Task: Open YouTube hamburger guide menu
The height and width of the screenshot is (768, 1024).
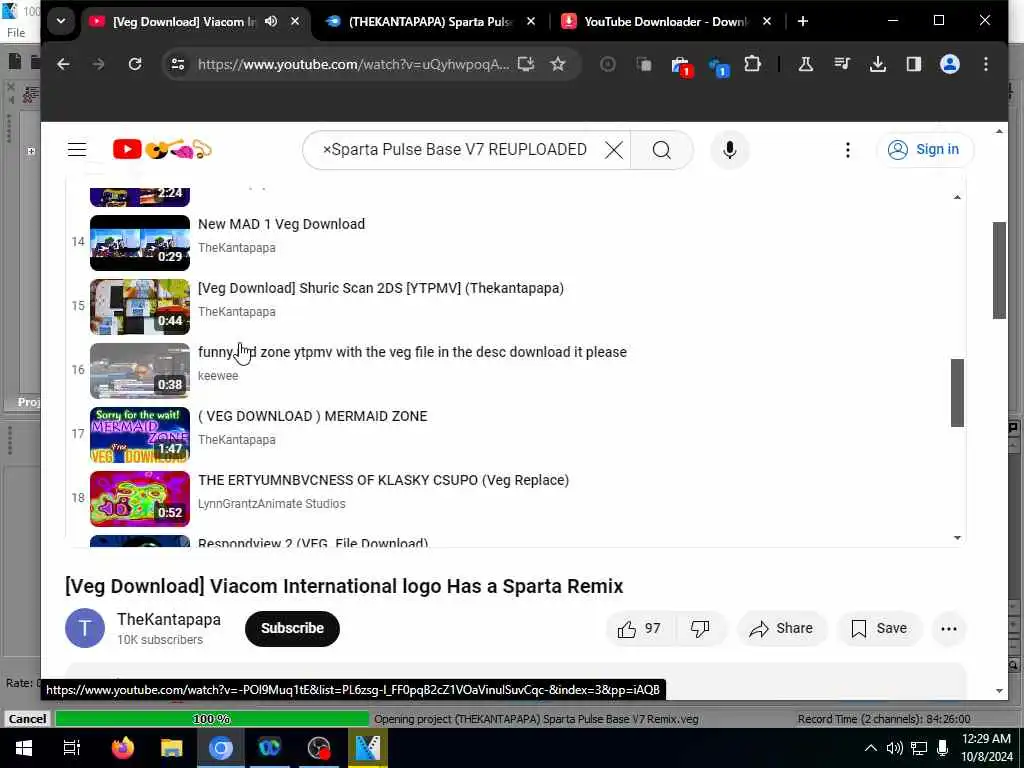Action: 77,150
